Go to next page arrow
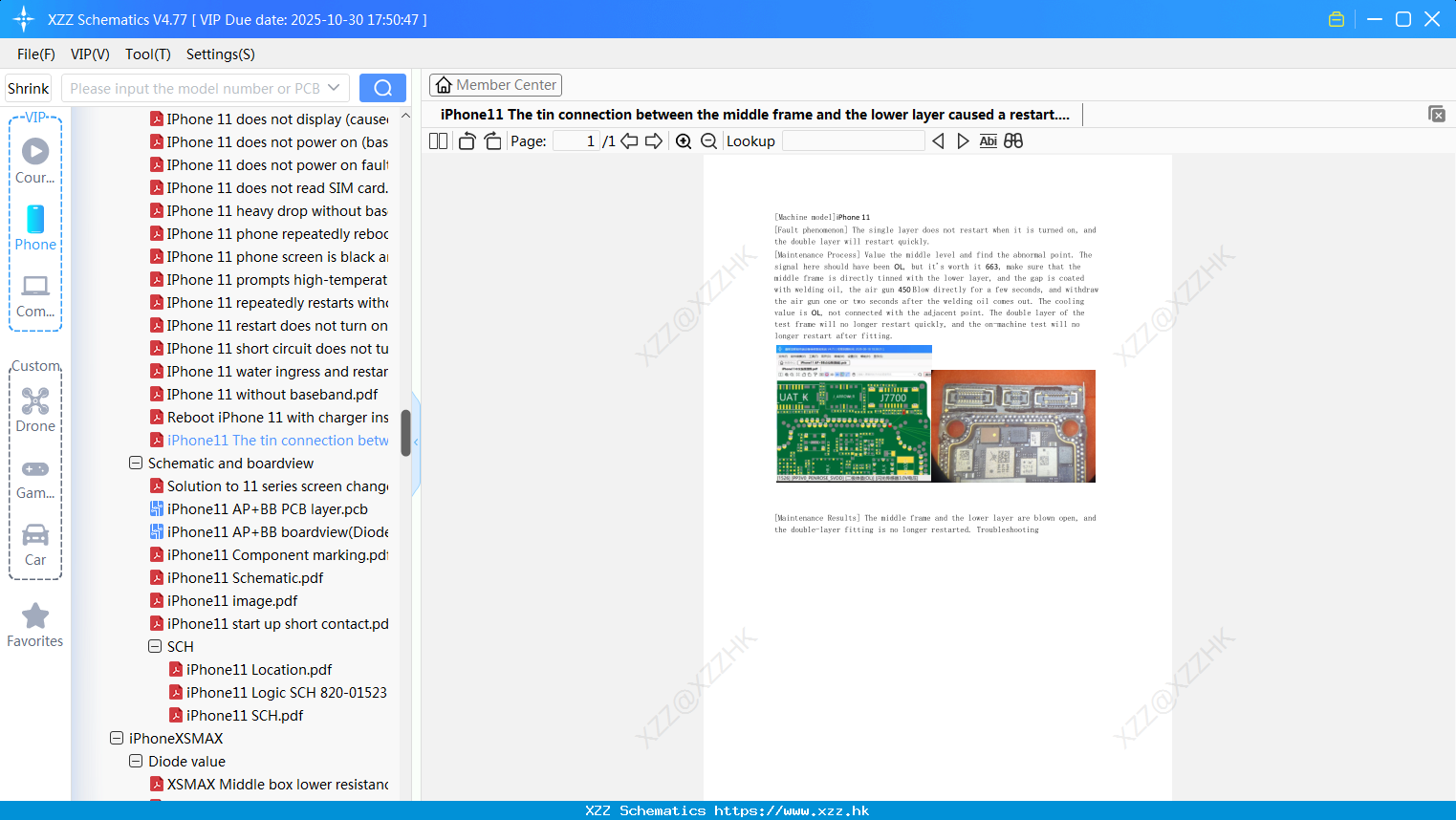 [654, 141]
